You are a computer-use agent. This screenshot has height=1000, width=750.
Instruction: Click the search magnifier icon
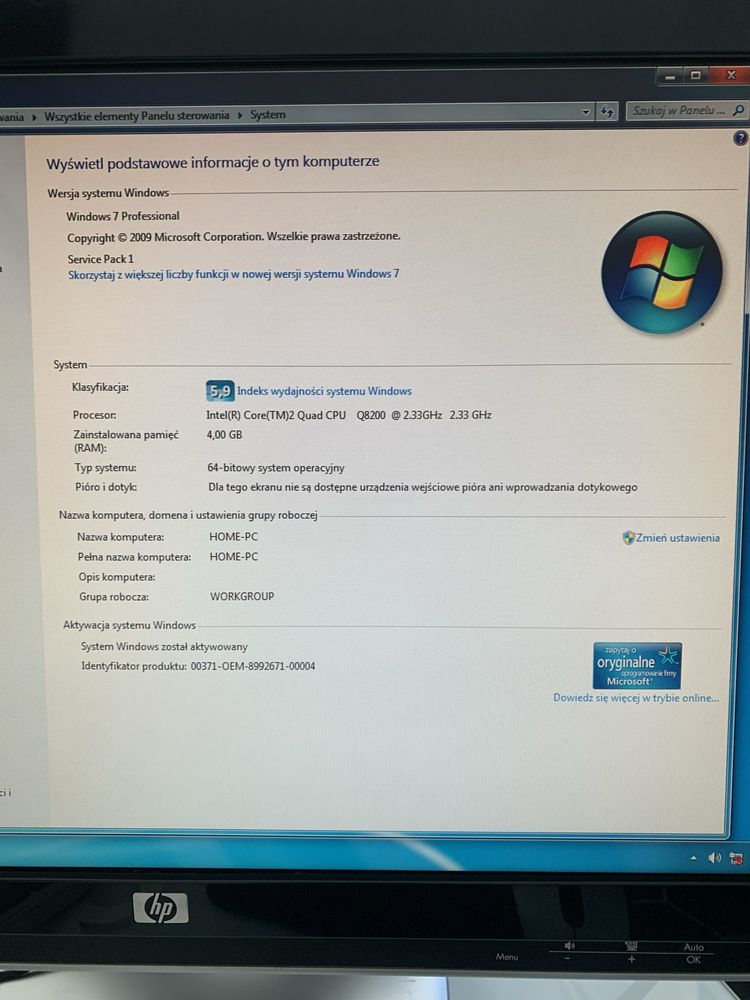pyautogui.click(x=739, y=110)
